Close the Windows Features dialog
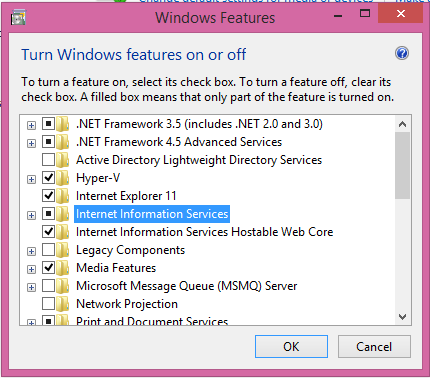The height and width of the screenshot is (378, 430). point(401,14)
